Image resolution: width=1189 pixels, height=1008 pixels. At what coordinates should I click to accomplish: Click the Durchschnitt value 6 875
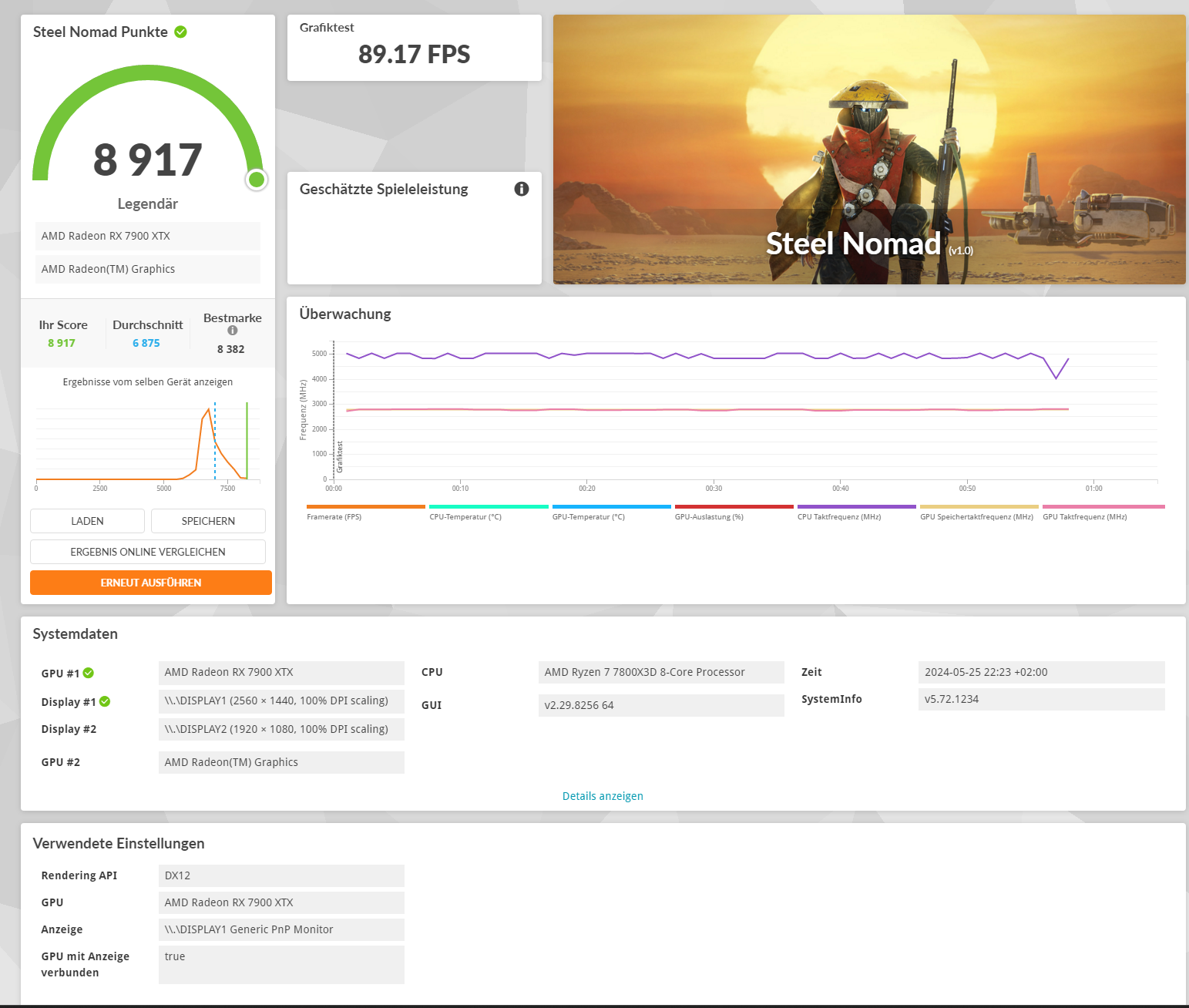tap(146, 343)
